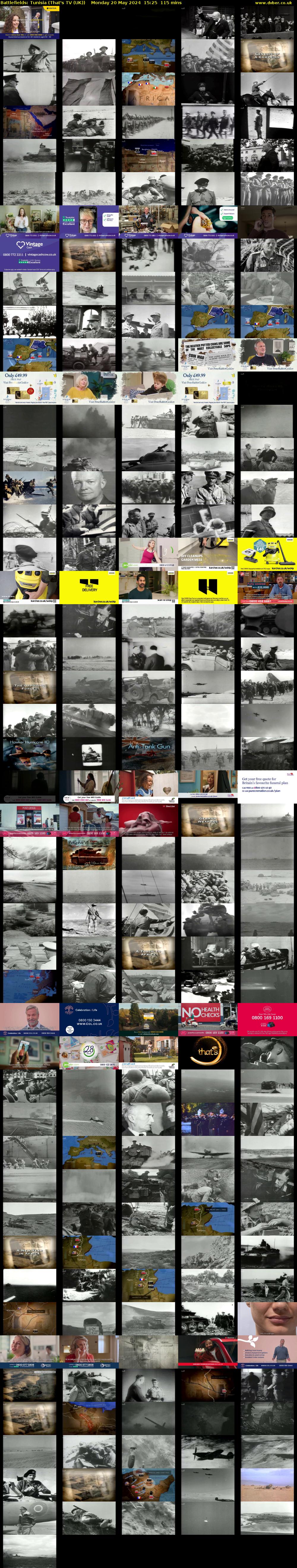
Task: Select the 'German Weapons' title card thumbnail
Action: point(208,820)
